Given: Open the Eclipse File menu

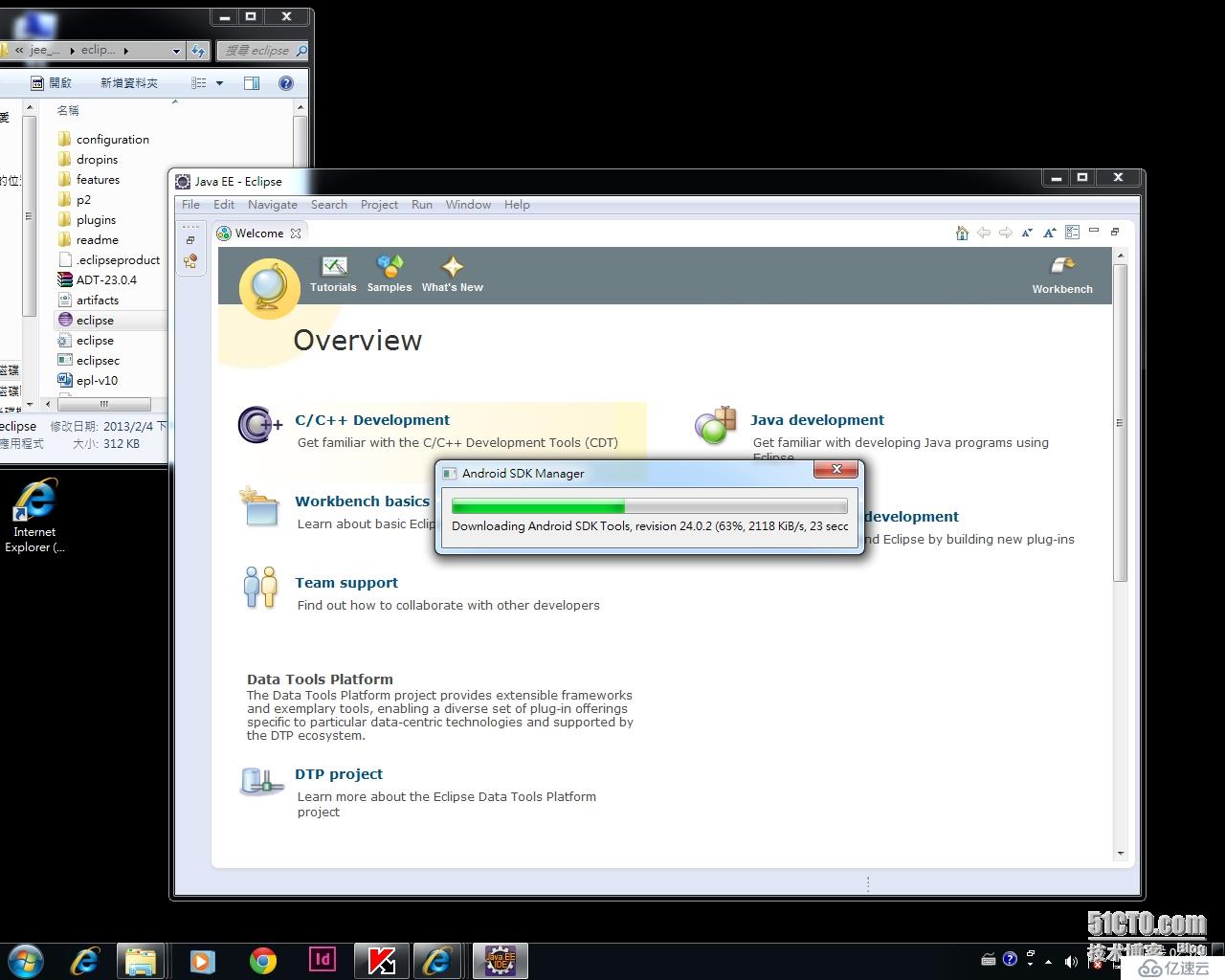Looking at the screenshot, I should (x=190, y=205).
